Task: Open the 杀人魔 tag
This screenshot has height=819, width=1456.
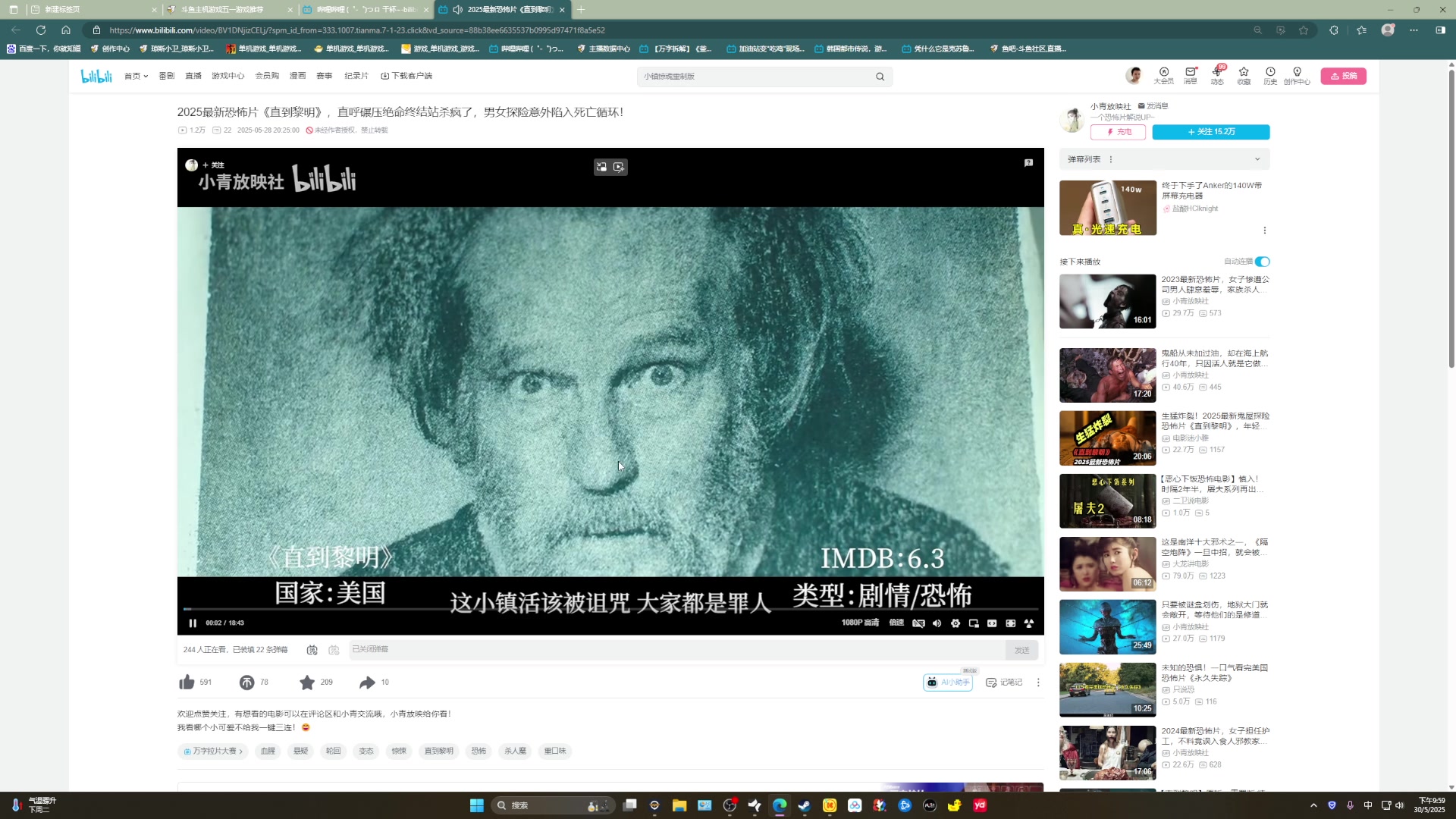Action: [x=515, y=752]
